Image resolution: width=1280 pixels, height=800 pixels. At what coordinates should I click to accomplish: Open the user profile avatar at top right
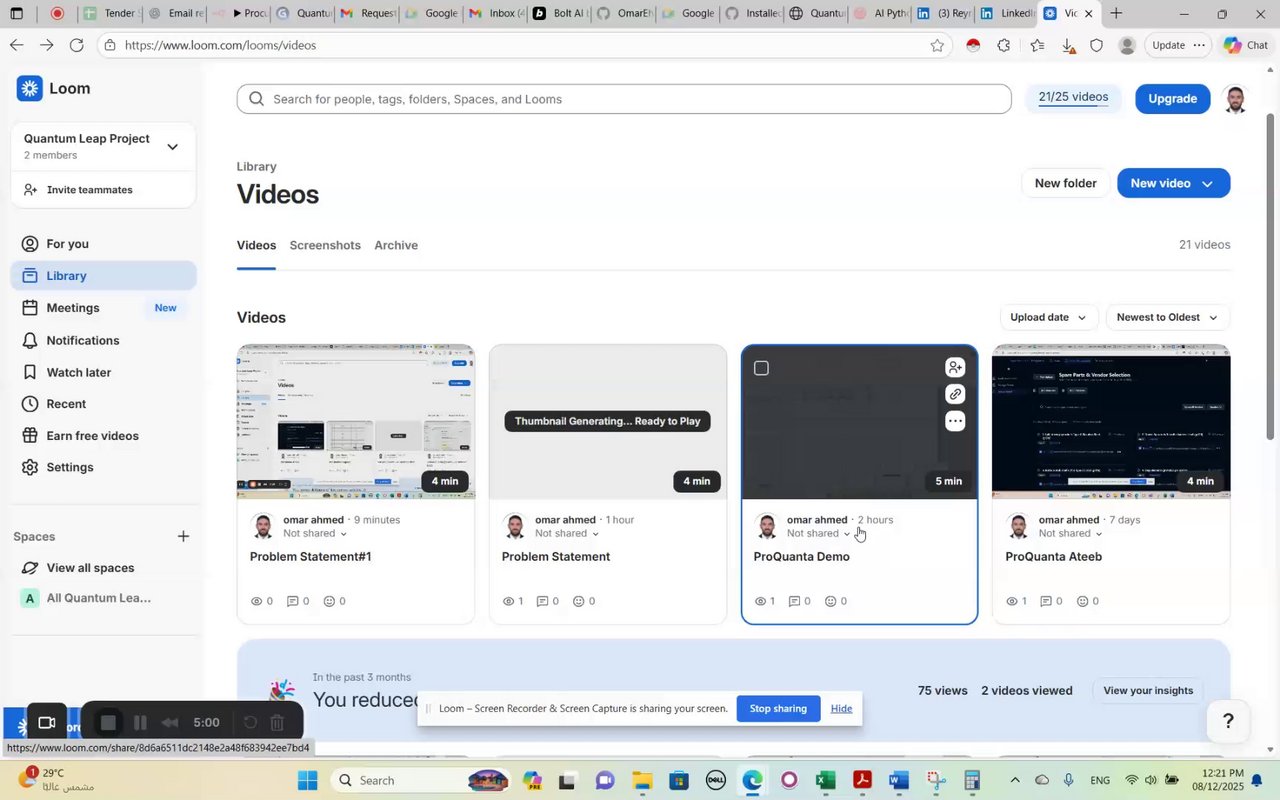click(1235, 99)
